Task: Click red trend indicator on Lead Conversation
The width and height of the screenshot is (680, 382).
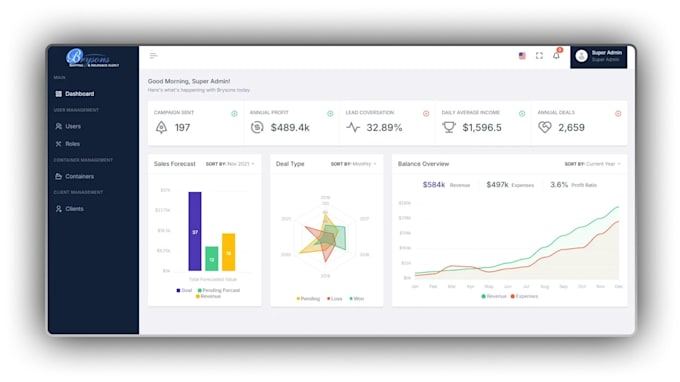Action: (x=426, y=114)
